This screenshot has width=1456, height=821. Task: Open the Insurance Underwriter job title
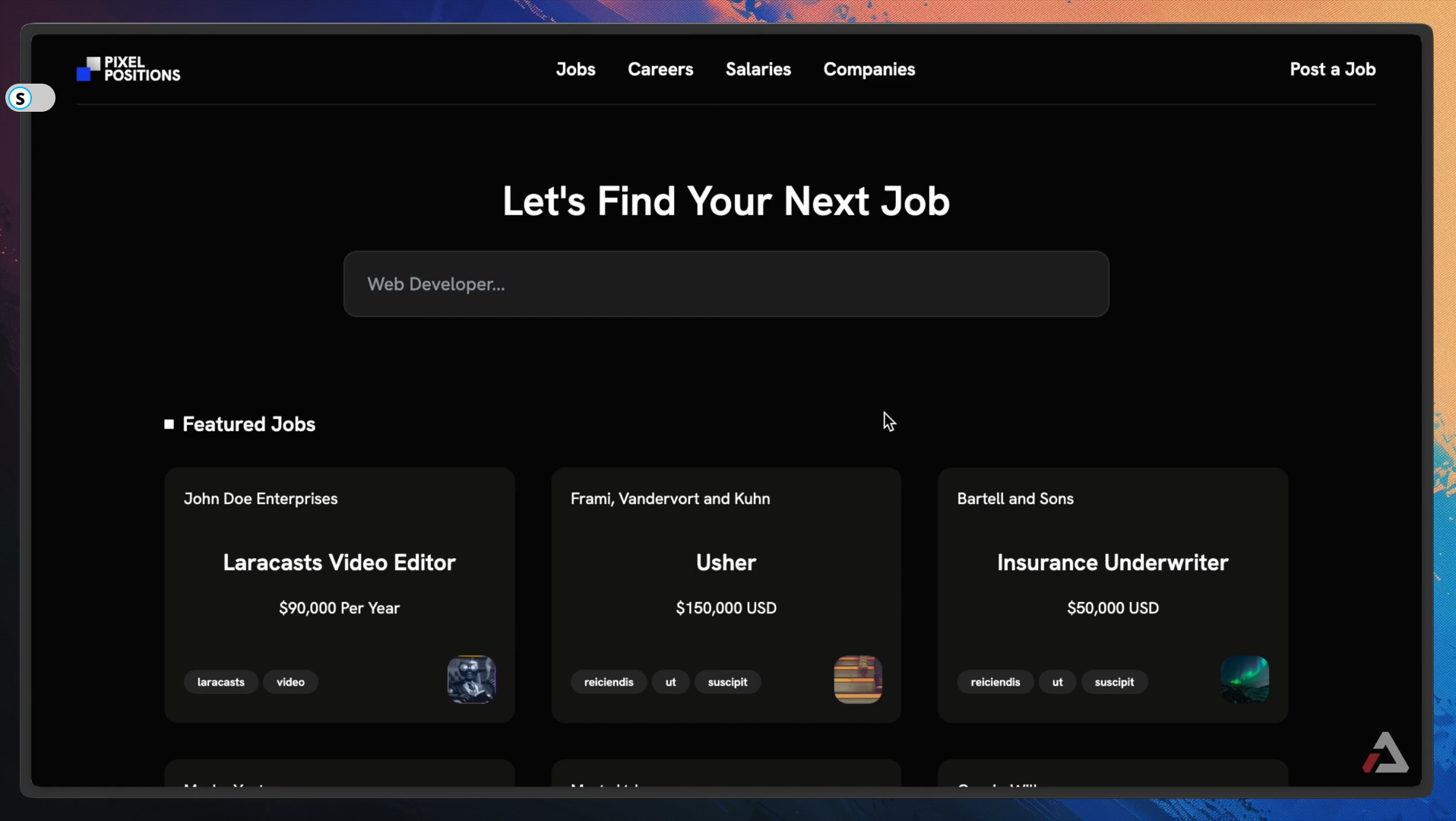pos(1113,563)
